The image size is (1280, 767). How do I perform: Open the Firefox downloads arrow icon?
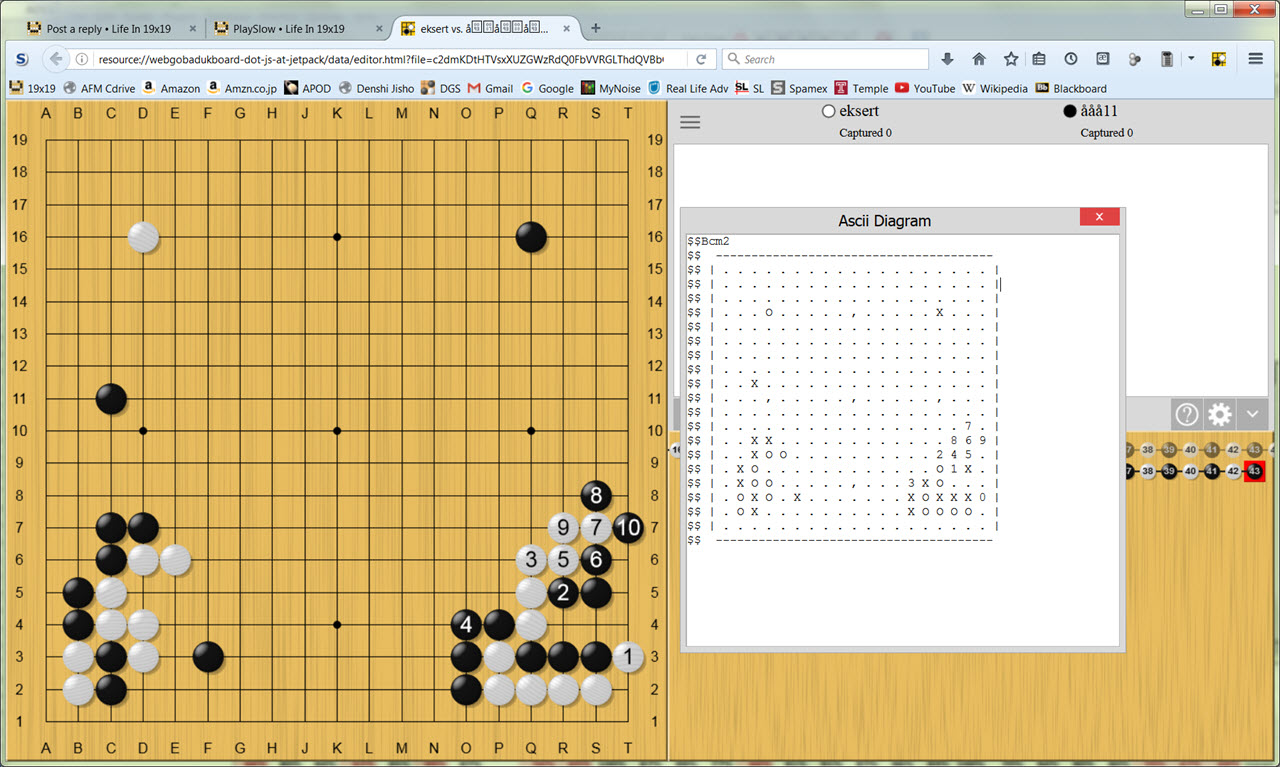(948, 59)
